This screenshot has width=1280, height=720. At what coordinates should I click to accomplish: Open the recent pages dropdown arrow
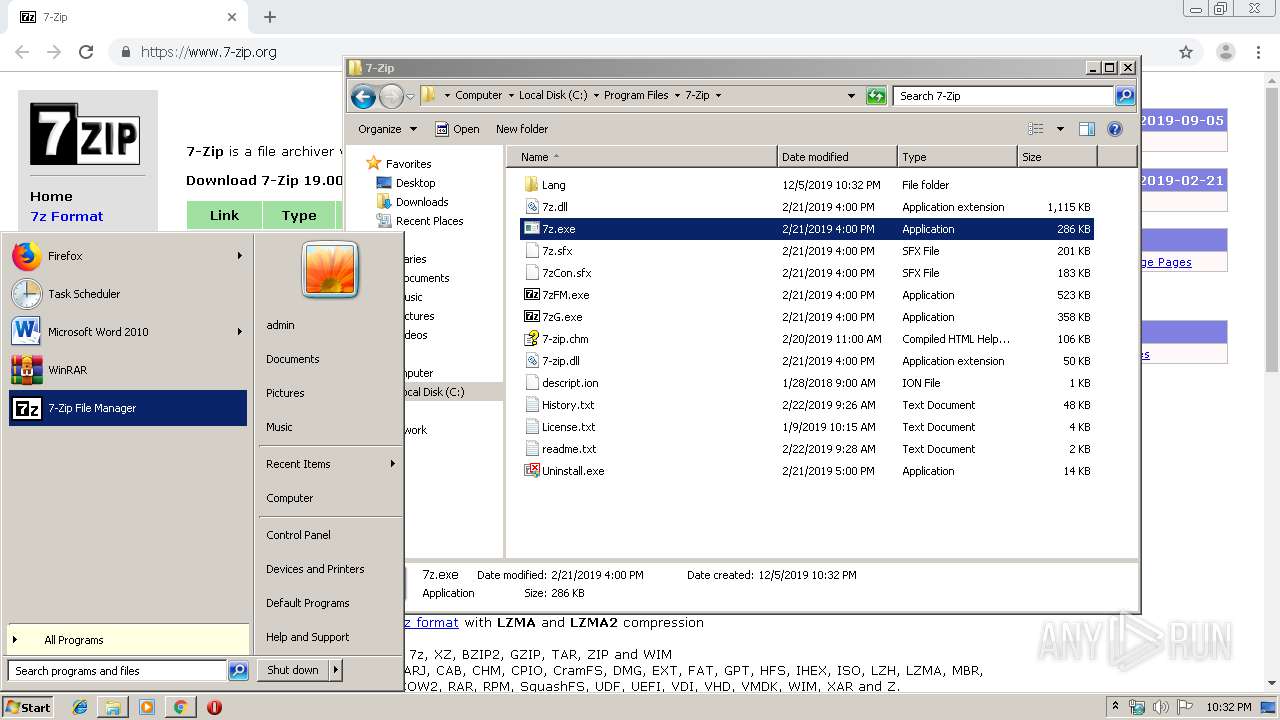[x=410, y=97]
